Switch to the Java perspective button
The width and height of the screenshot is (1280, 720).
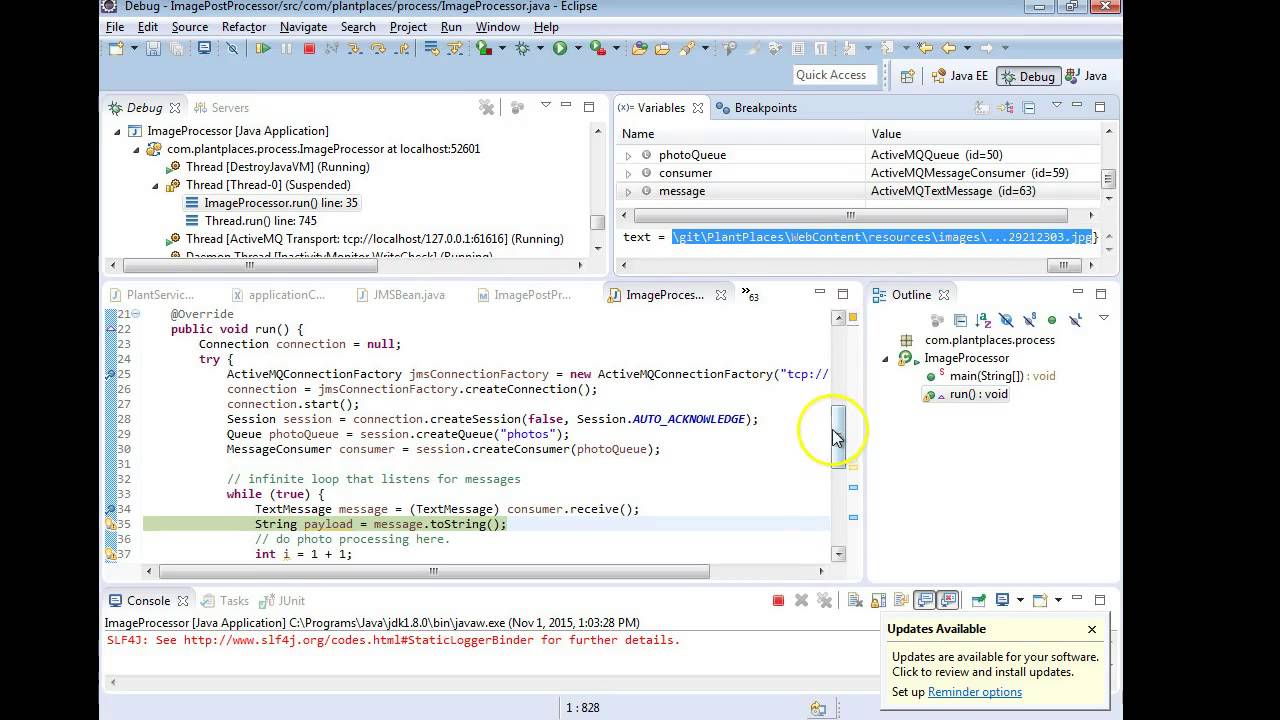tap(1087, 76)
